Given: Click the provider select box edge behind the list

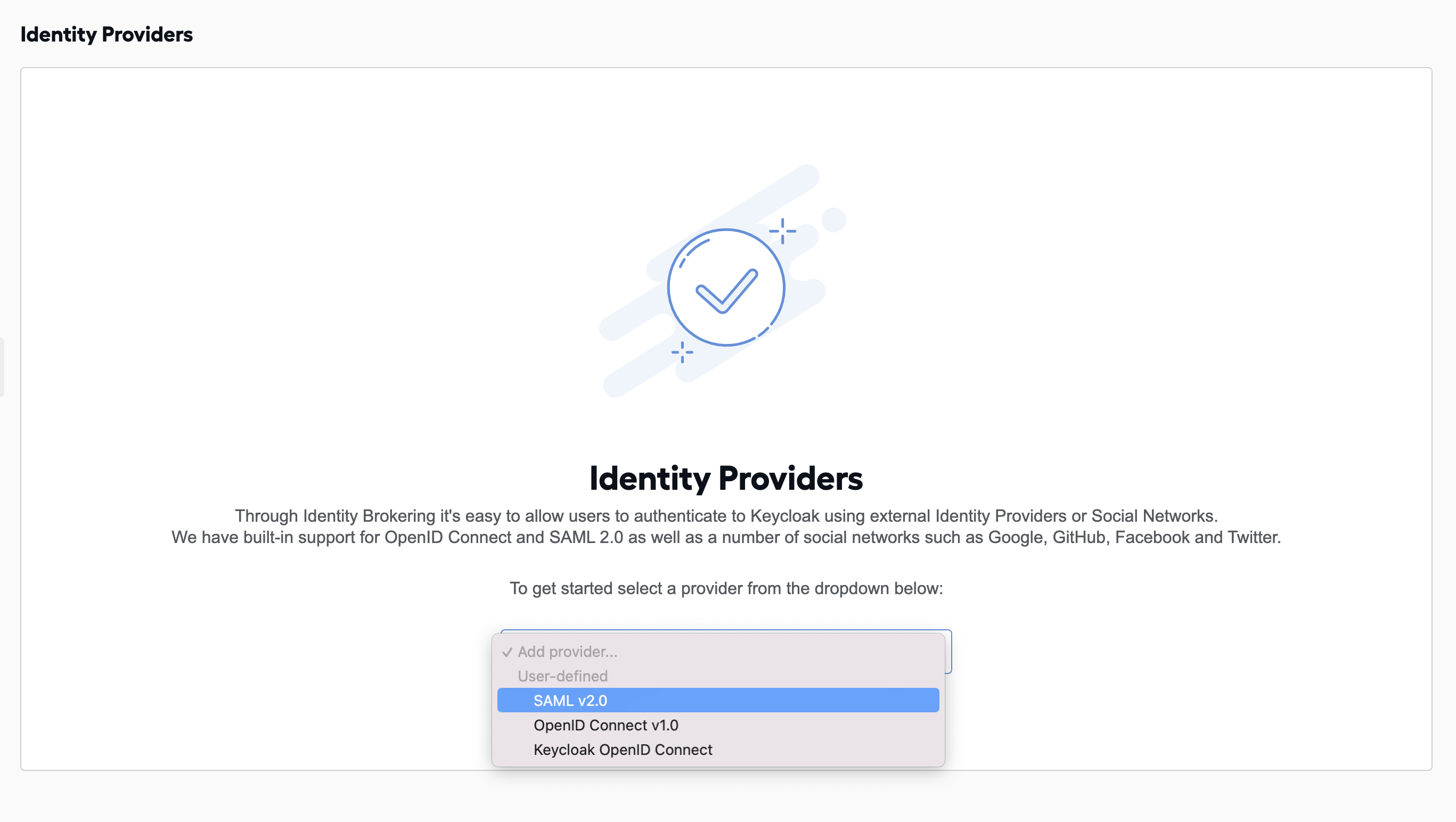Looking at the screenshot, I should click(x=948, y=652).
